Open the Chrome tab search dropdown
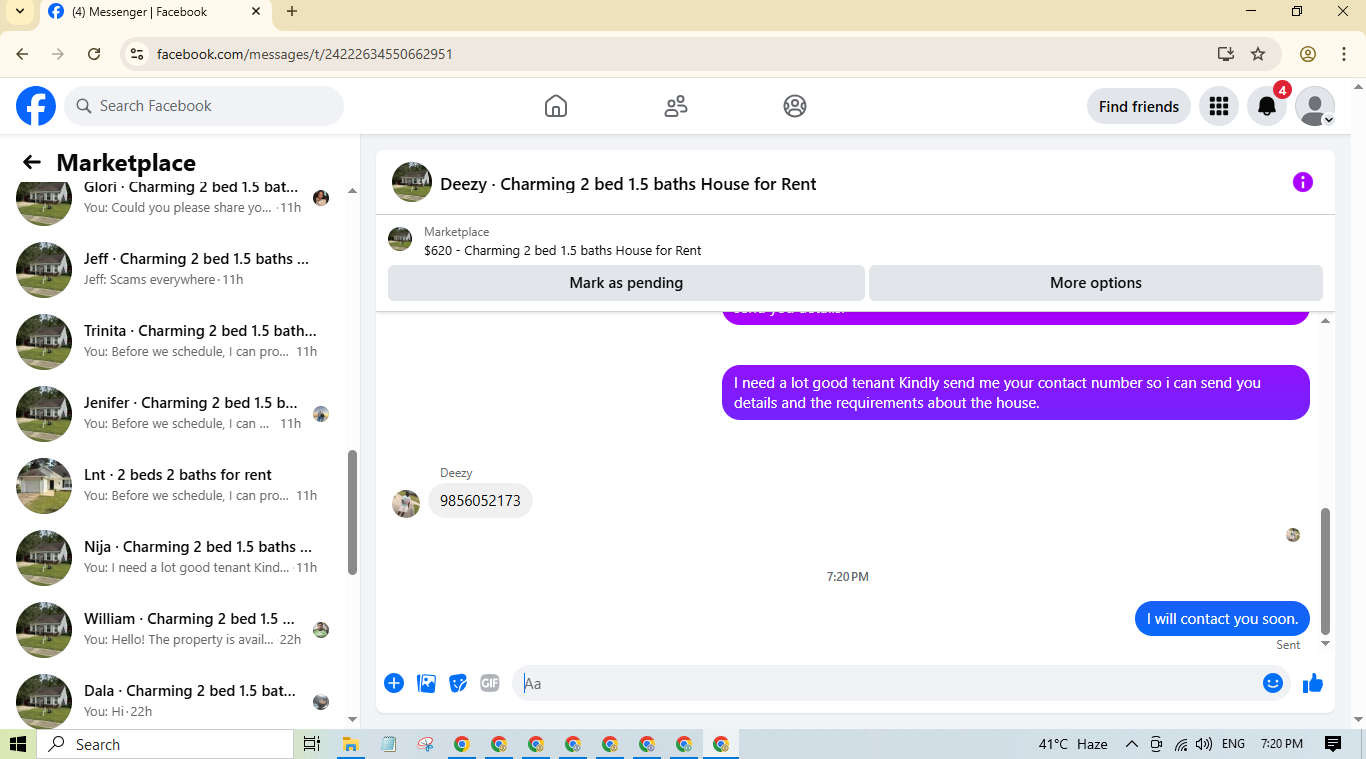This screenshot has height=759, width=1366. [x=19, y=12]
